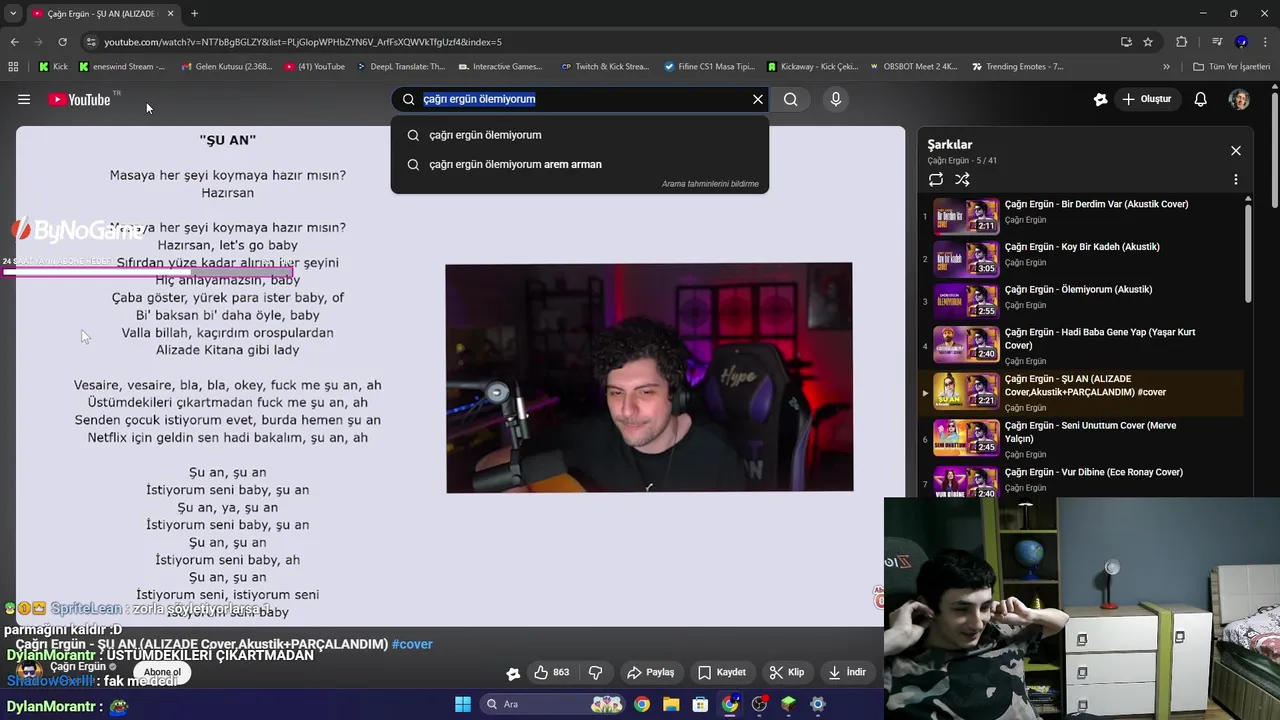This screenshot has width=1280, height=720.
Task: Click 'Arama tahminlerini bildirme' link
Action: pyautogui.click(x=710, y=184)
